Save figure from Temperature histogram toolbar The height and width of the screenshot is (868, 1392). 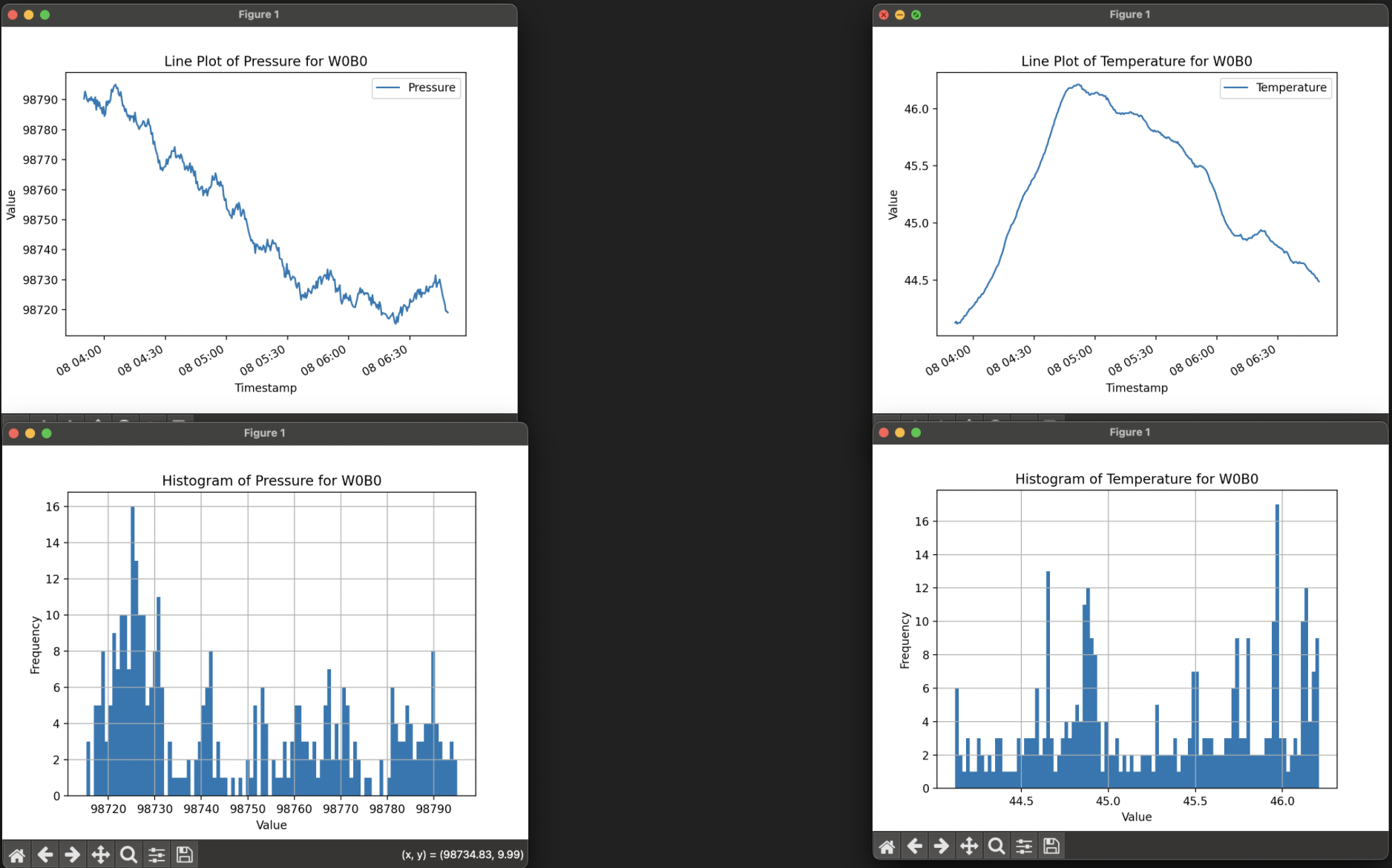click(x=1051, y=846)
